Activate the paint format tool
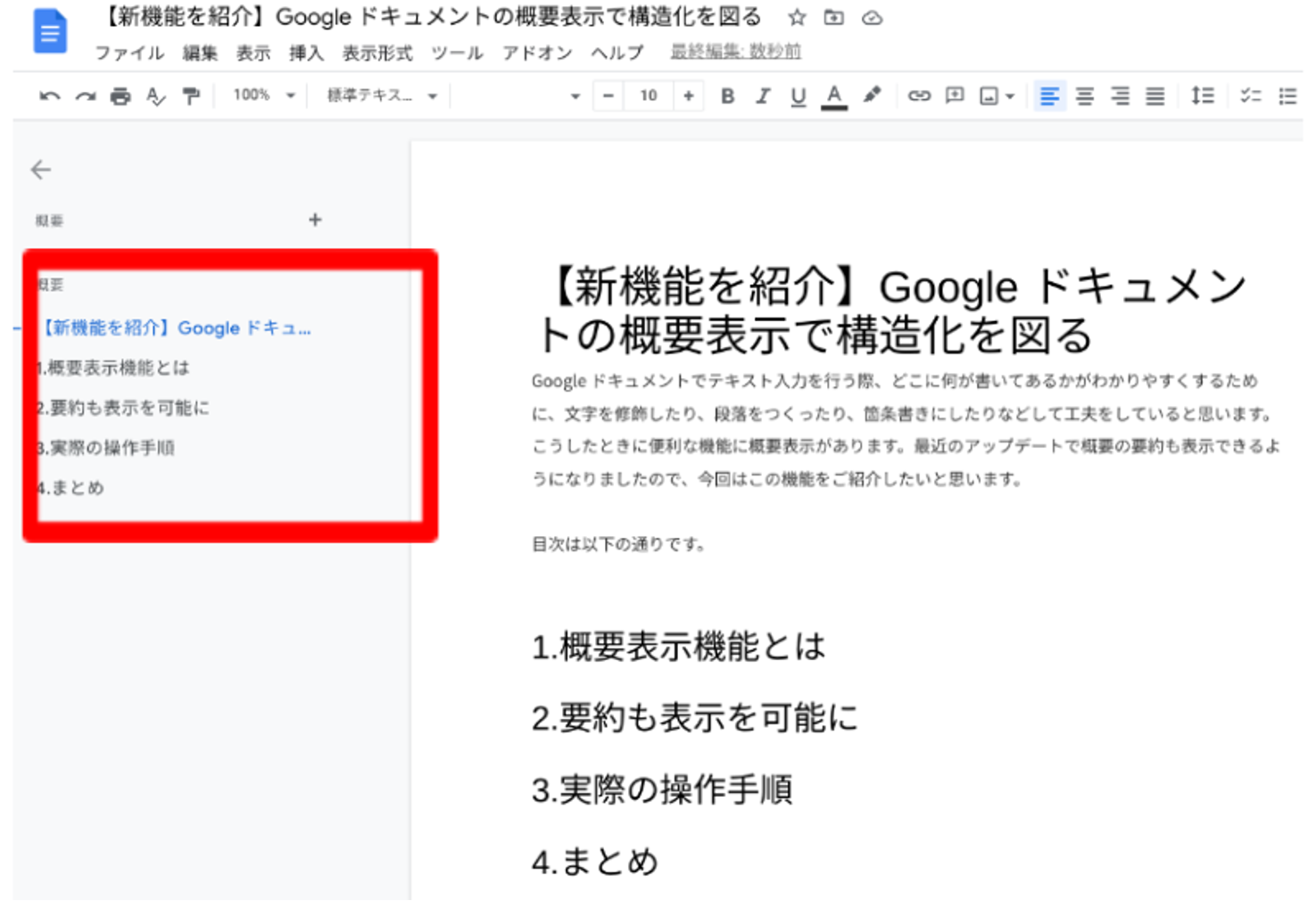The image size is (1316, 901). pyautogui.click(x=191, y=95)
